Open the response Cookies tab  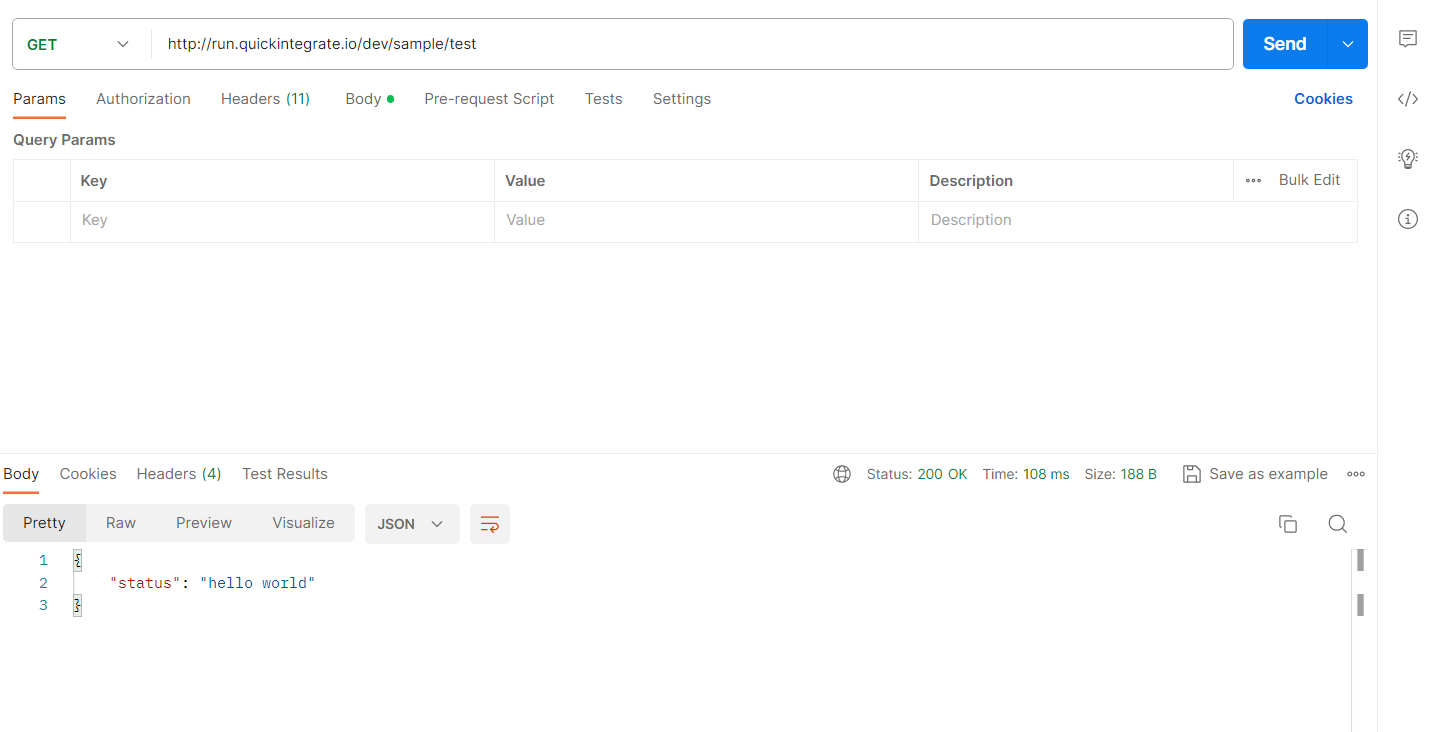pyautogui.click(x=88, y=474)
